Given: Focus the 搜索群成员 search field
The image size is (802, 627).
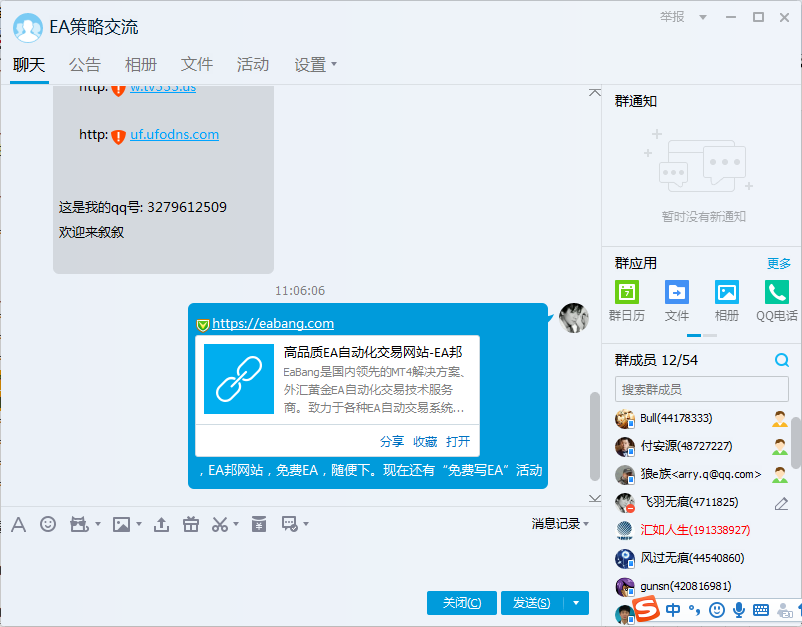Looking at the screenshot, I should tap(702, 390).
